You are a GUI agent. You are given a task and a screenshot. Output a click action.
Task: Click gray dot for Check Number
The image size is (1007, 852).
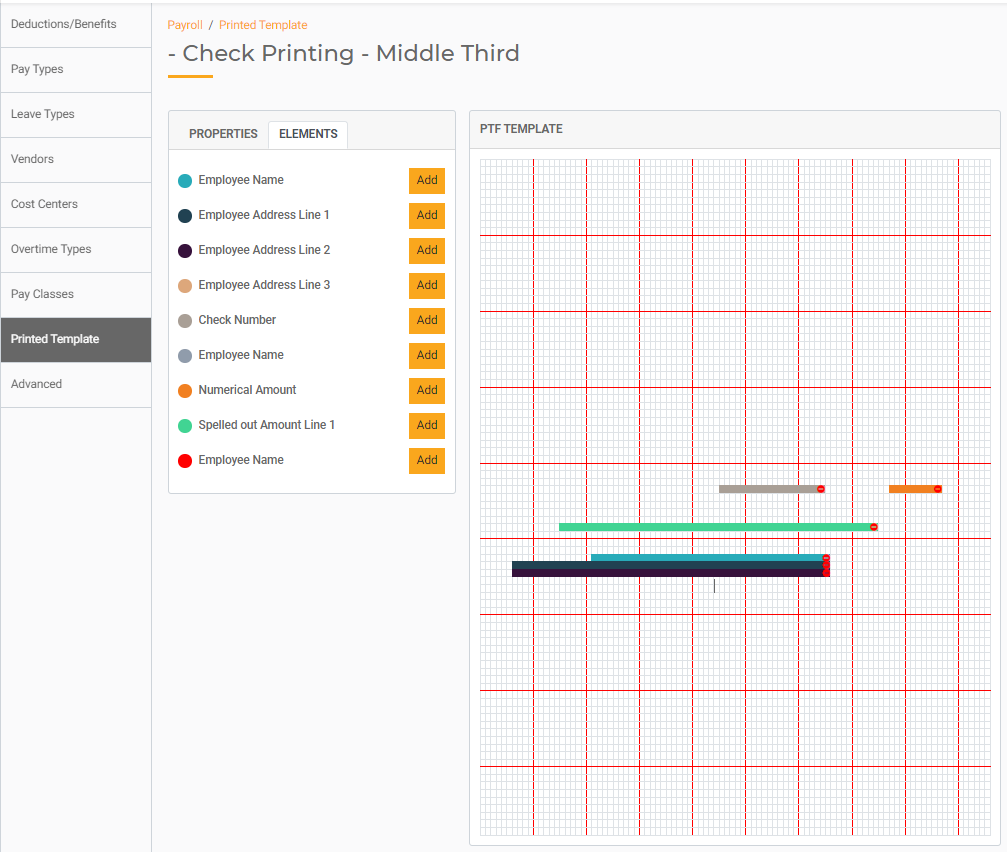185,321
